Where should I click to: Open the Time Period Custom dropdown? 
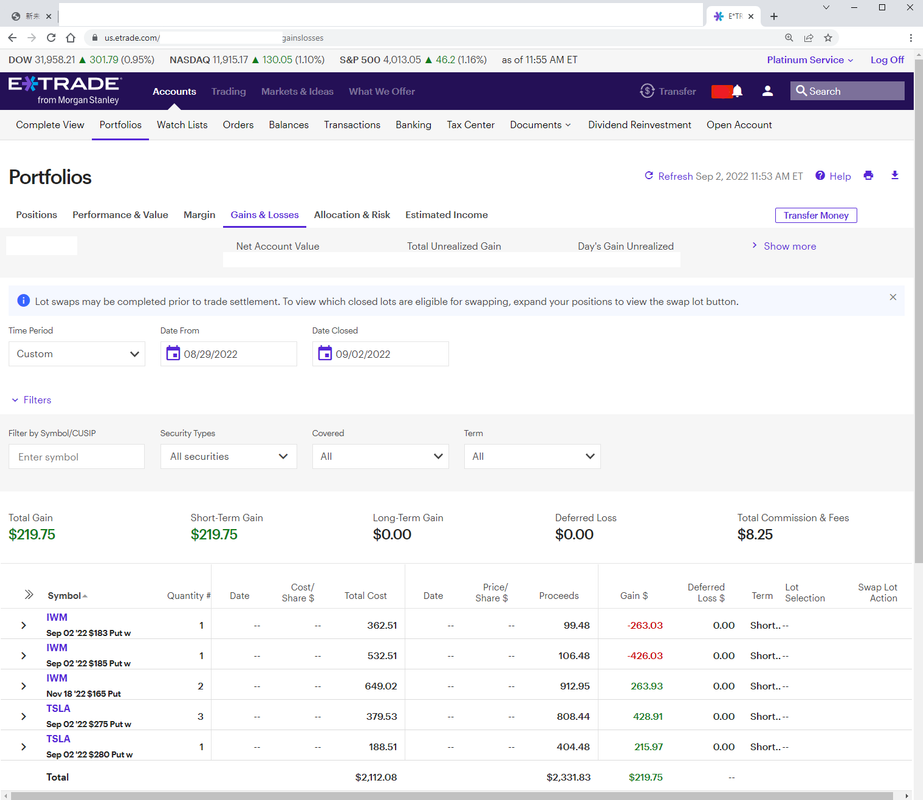[x=77, y=354]
